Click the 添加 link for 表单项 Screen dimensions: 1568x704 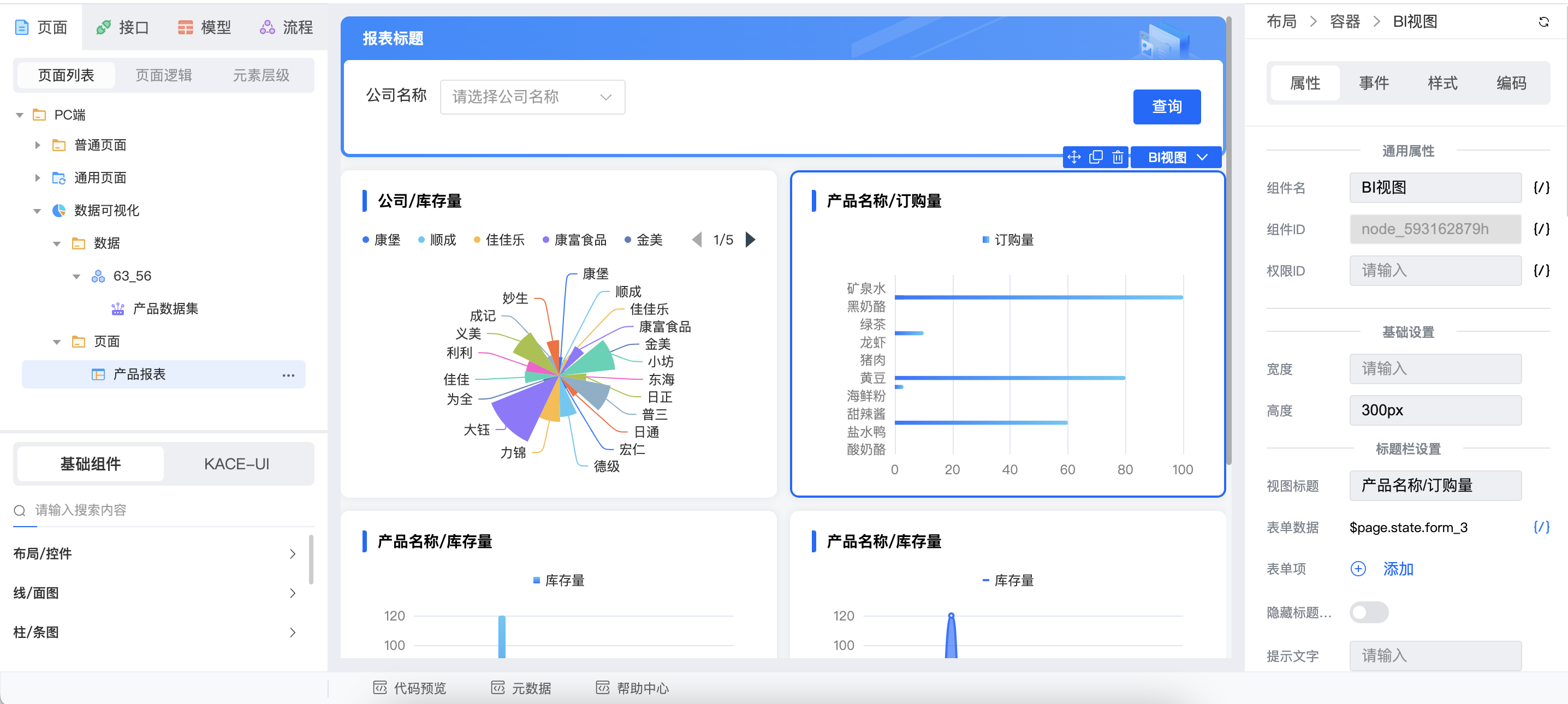tap(1398, 569)
